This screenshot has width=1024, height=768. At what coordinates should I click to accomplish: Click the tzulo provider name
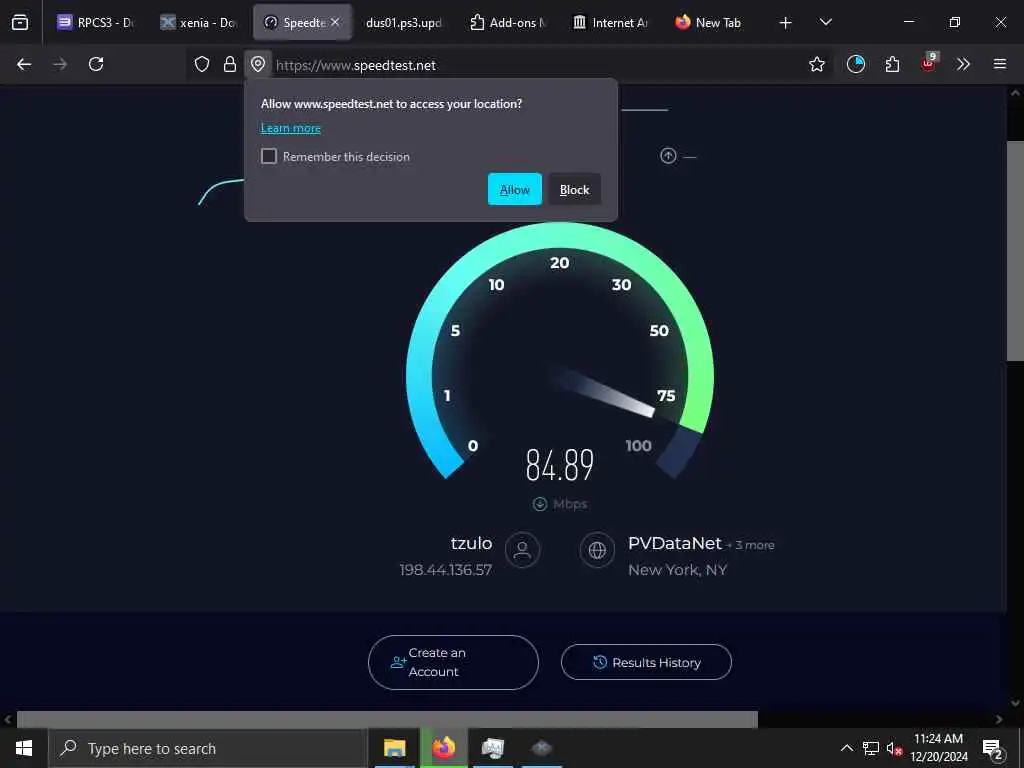pos(472,543)
